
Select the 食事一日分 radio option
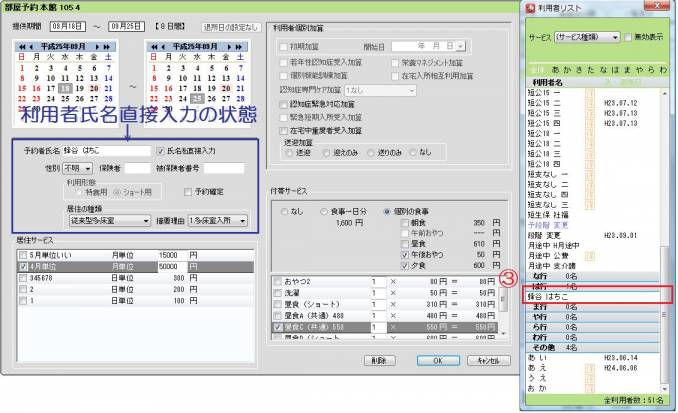[324, 213]
